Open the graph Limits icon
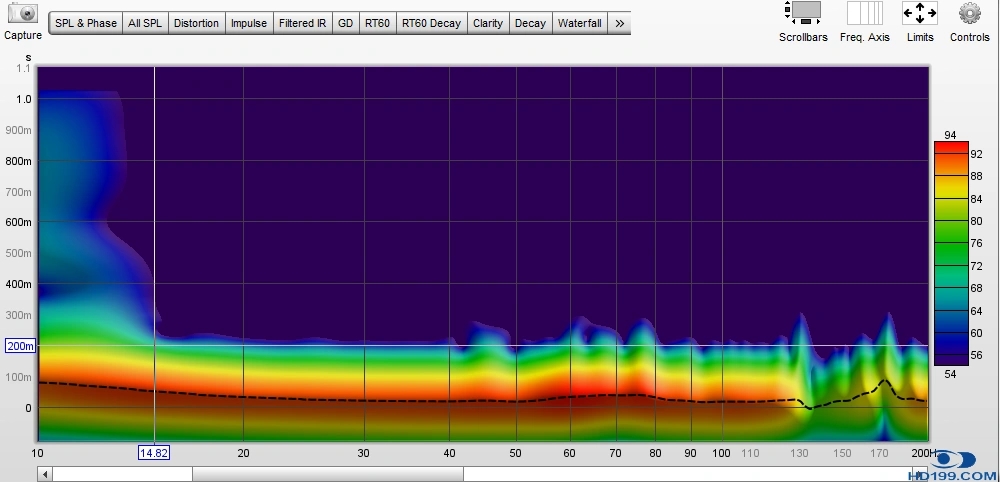 [920, 13]
